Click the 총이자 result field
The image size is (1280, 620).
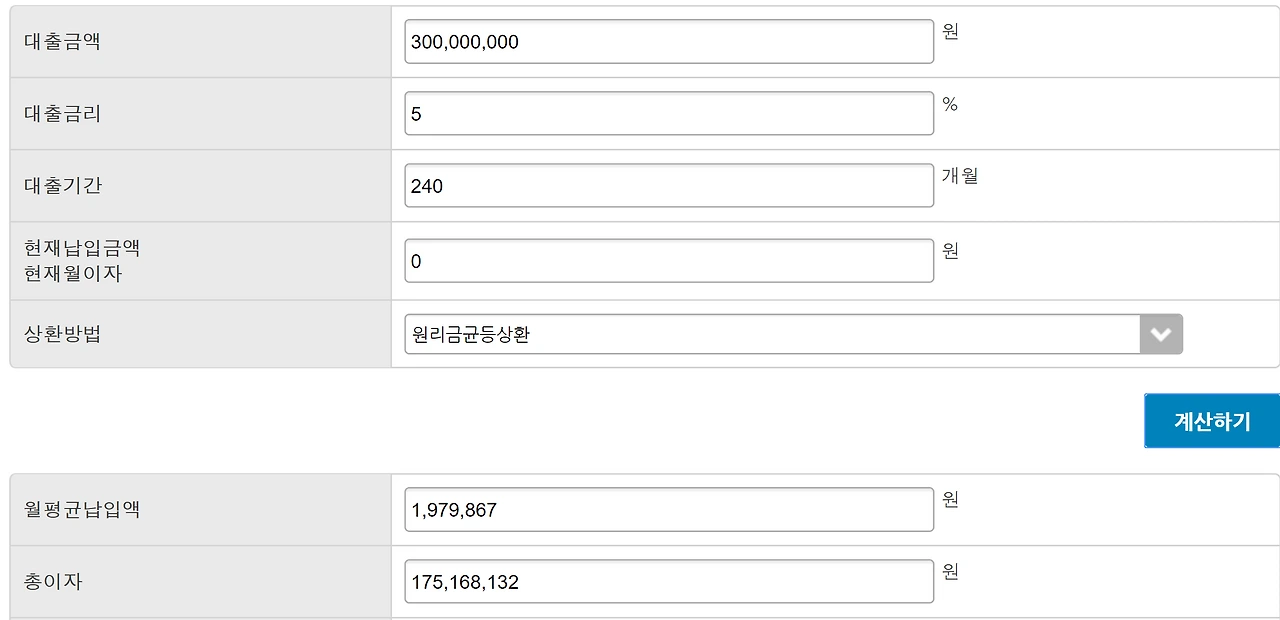coord(669,582)
